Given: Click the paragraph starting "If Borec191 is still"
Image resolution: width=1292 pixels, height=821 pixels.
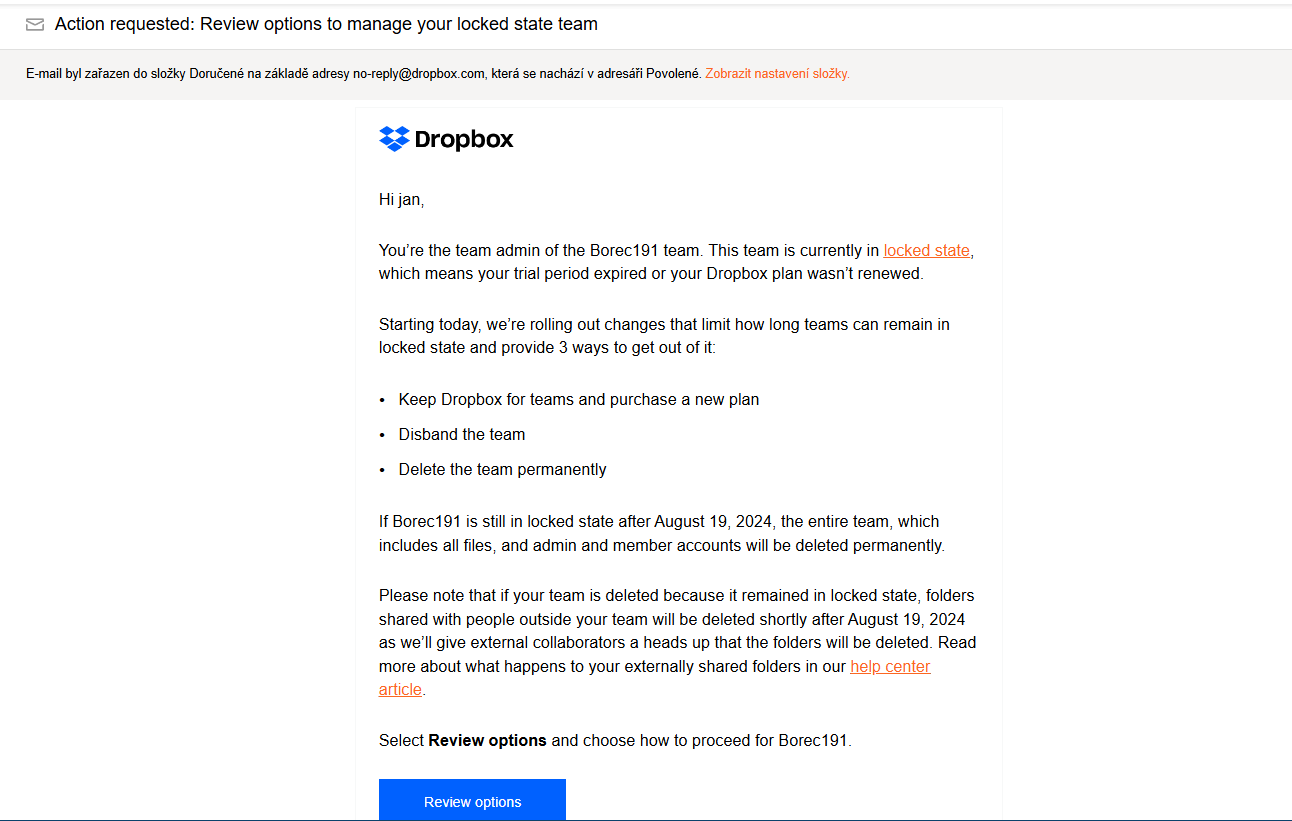Looking at the screenshot, I should click(x=660, y=534).
